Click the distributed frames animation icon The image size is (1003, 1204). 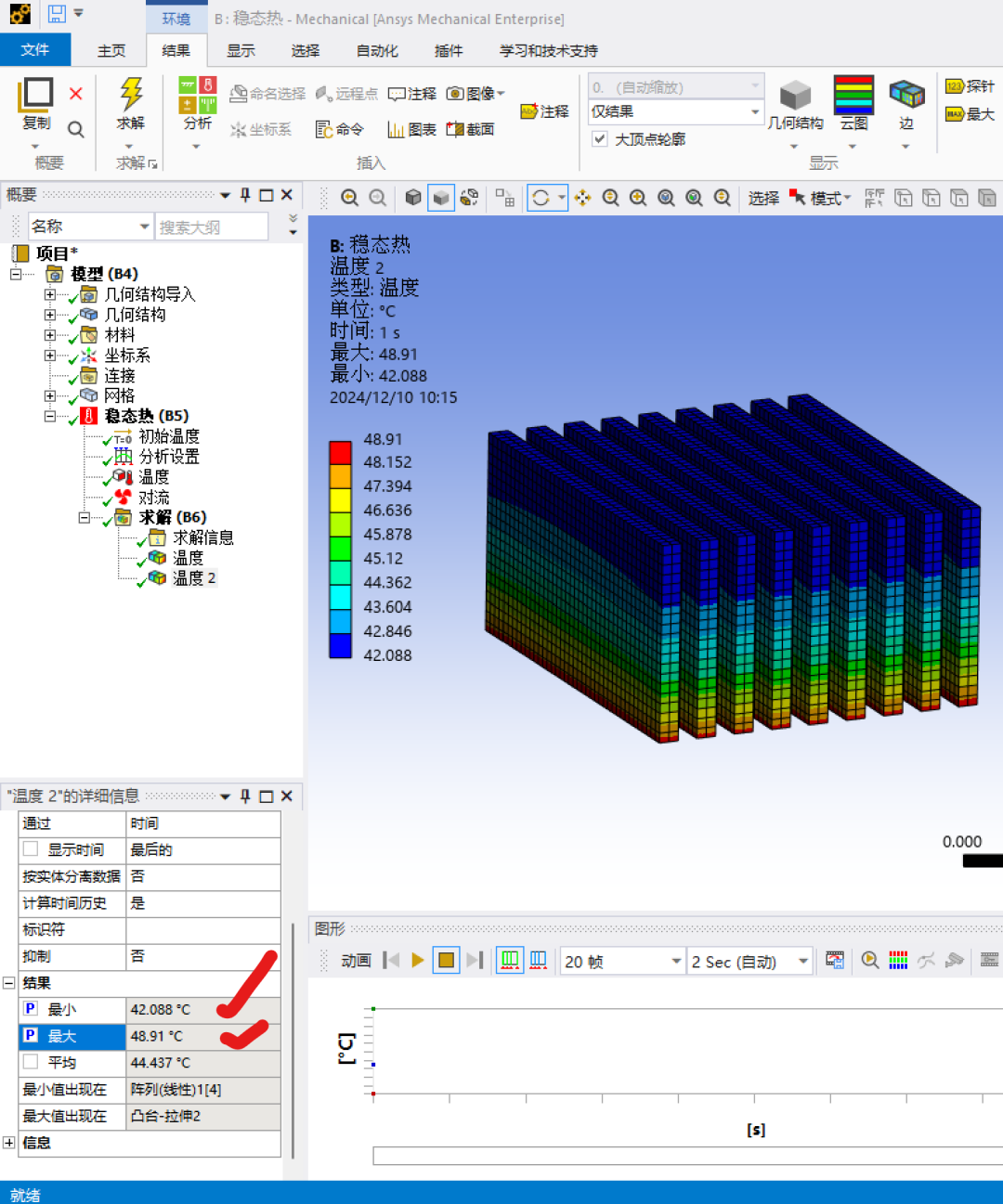[x=510, y=960]
